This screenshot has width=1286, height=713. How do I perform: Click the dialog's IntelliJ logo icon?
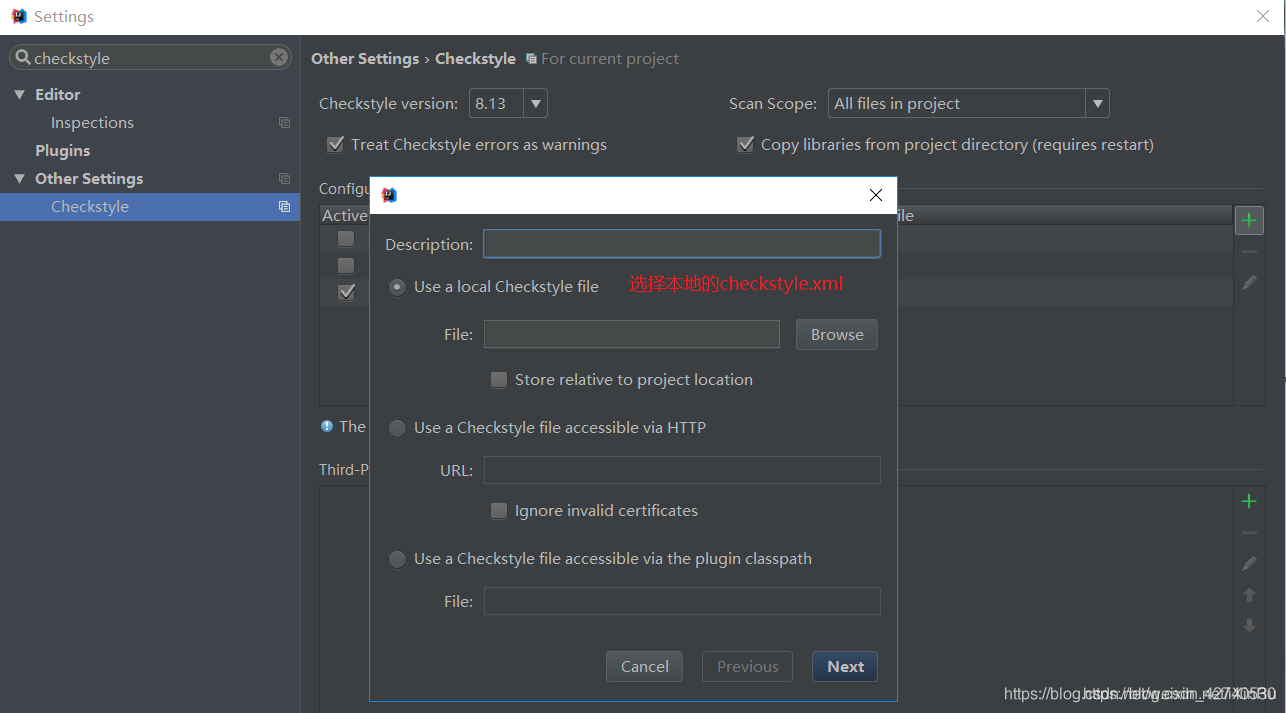point(389,195)
